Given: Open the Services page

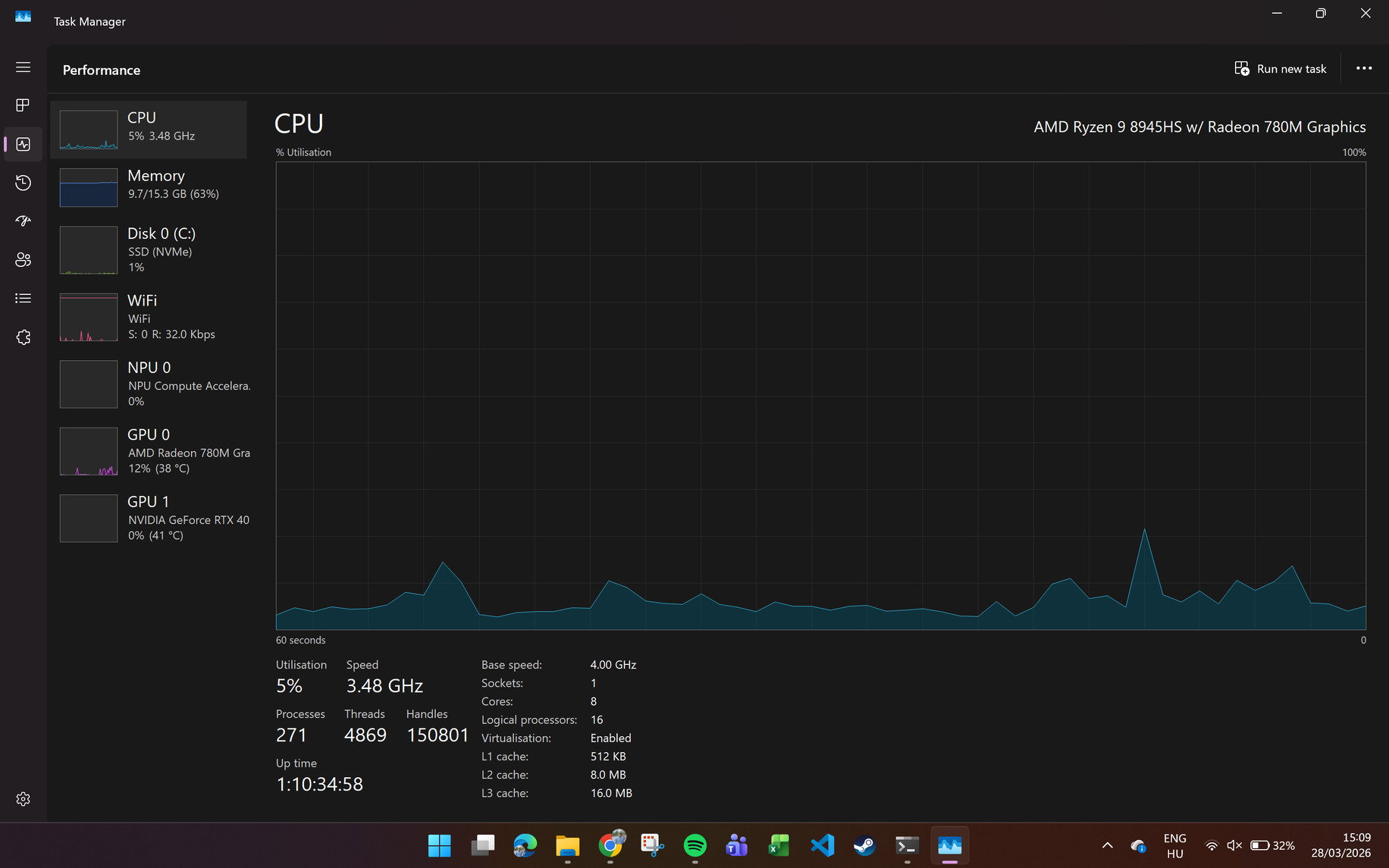Looking at the screenshot, I should coord(24,337).
